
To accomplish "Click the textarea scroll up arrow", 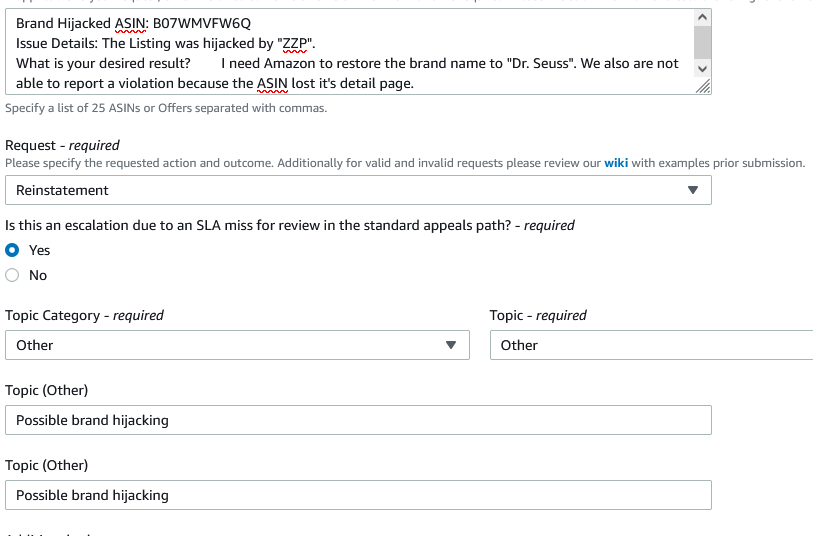I will [703, 18].
